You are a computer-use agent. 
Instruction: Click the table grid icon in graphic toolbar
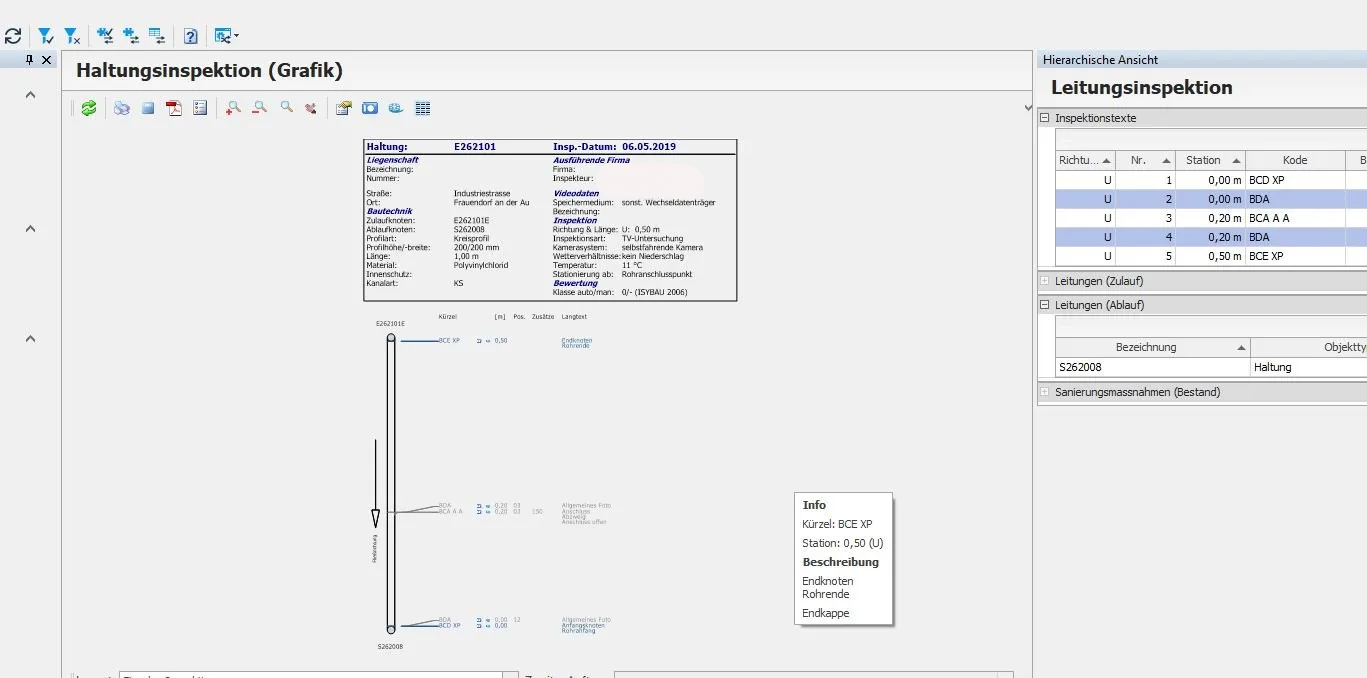[x=423, y=108]
